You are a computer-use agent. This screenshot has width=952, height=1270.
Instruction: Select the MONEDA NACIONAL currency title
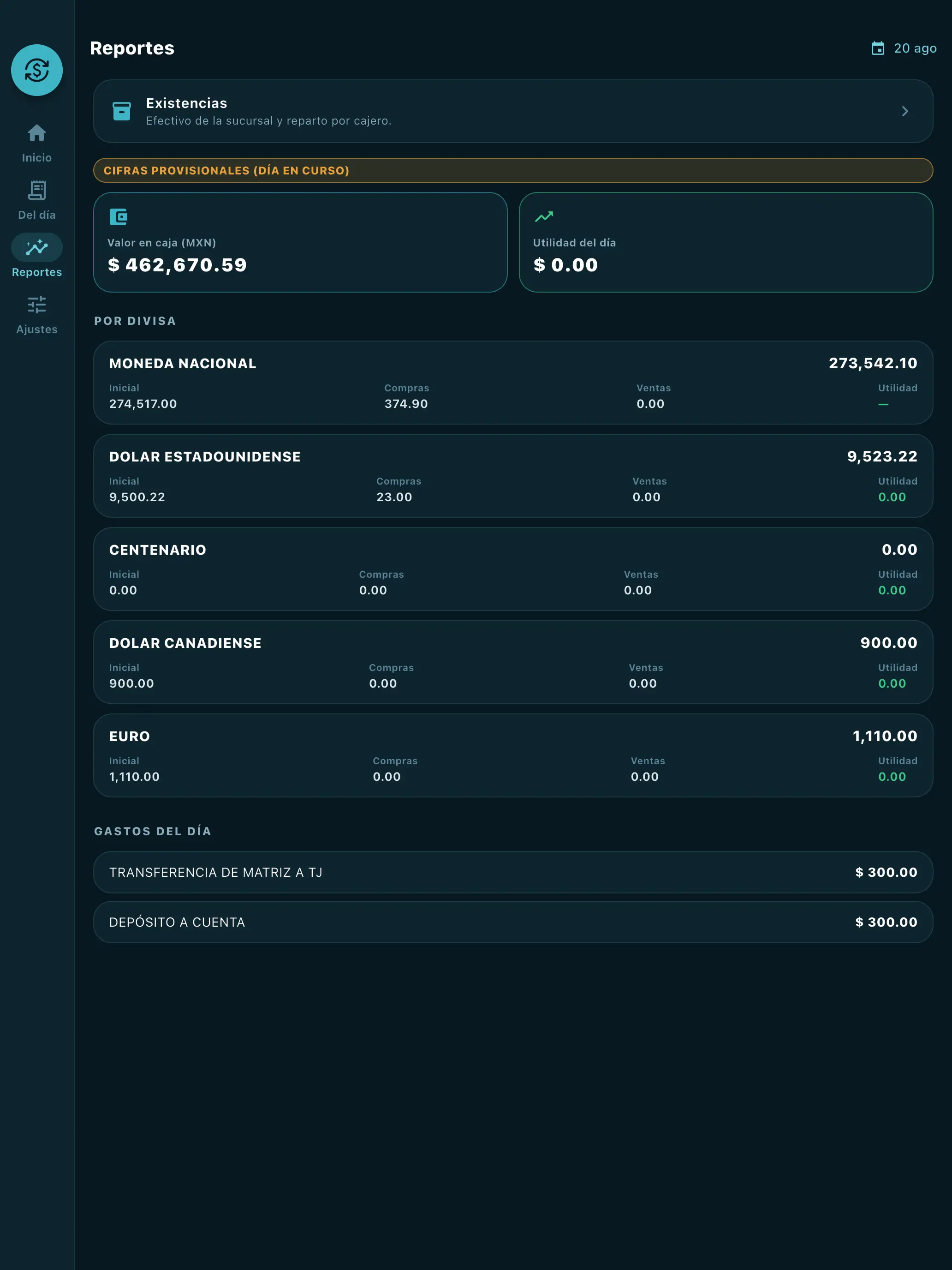pos(183,364)
